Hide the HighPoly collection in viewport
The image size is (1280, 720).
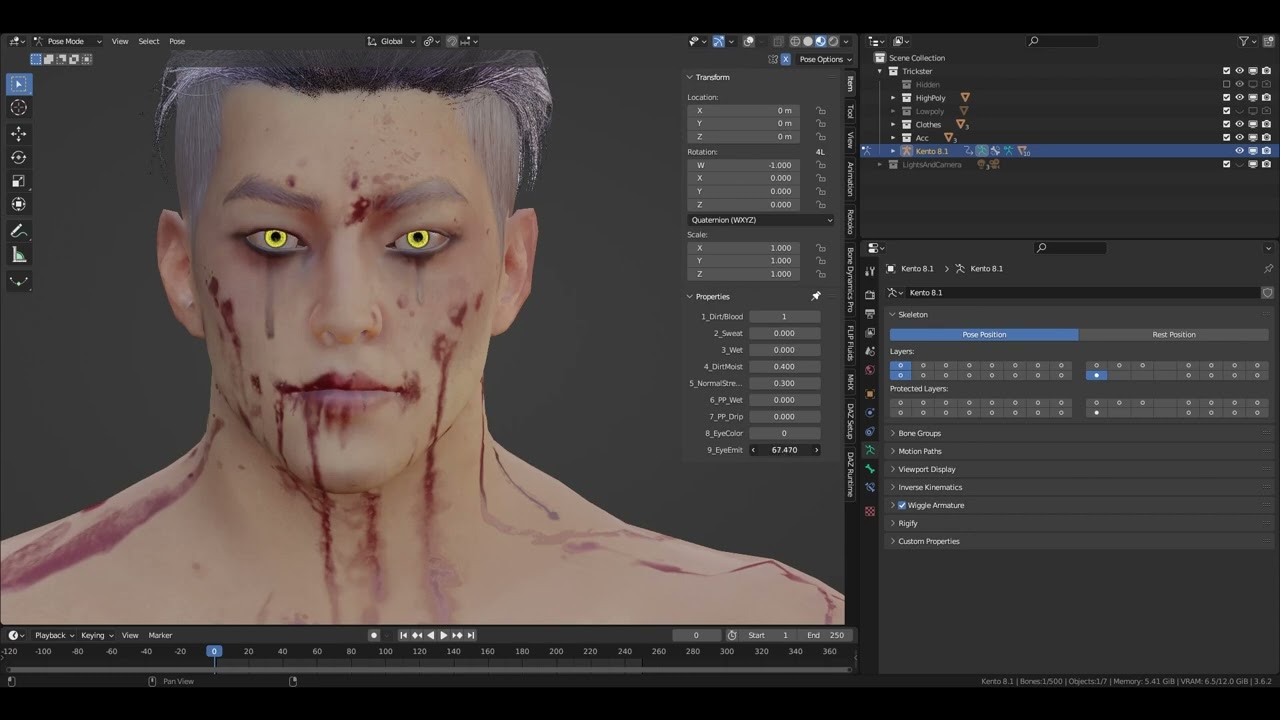(x=1239, y=98)
